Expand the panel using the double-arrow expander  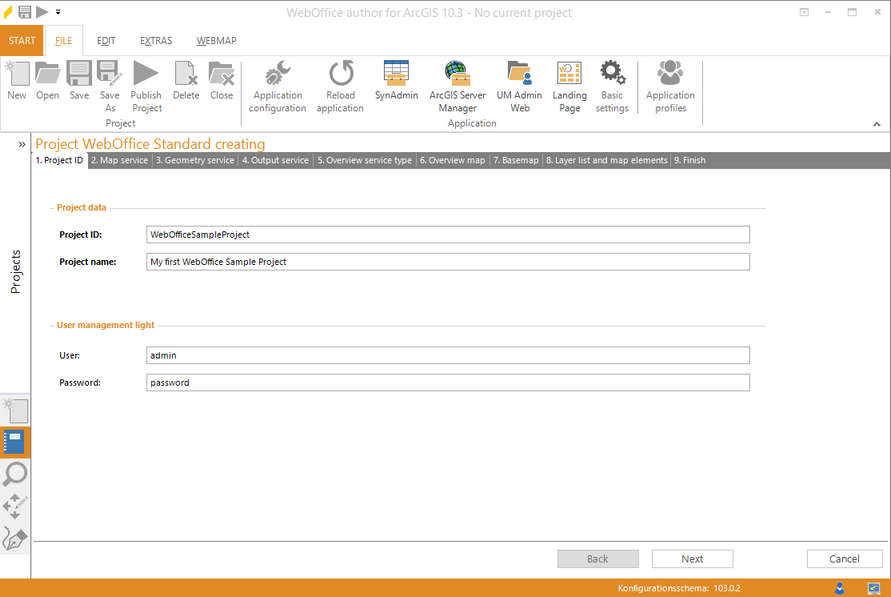tap(22, 144)
